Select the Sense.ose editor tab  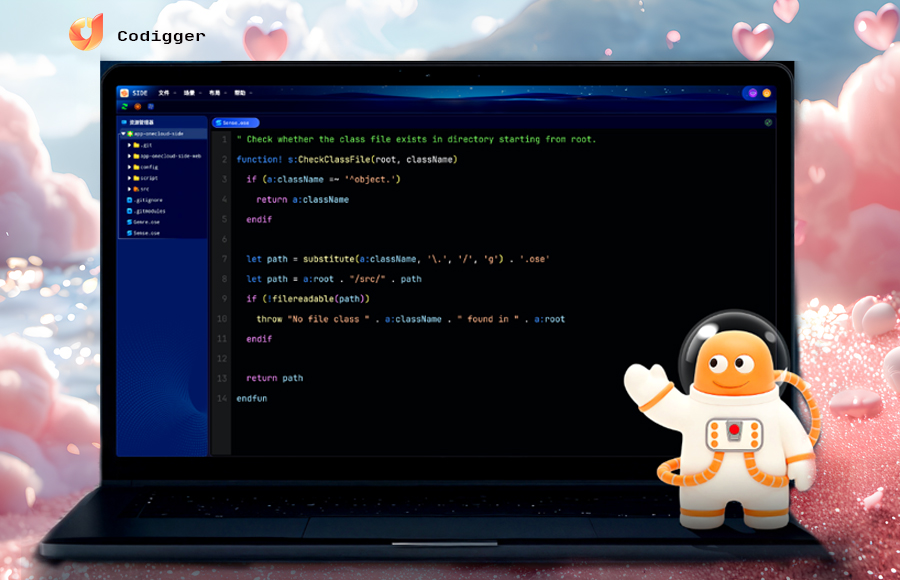tap(235, 122)
